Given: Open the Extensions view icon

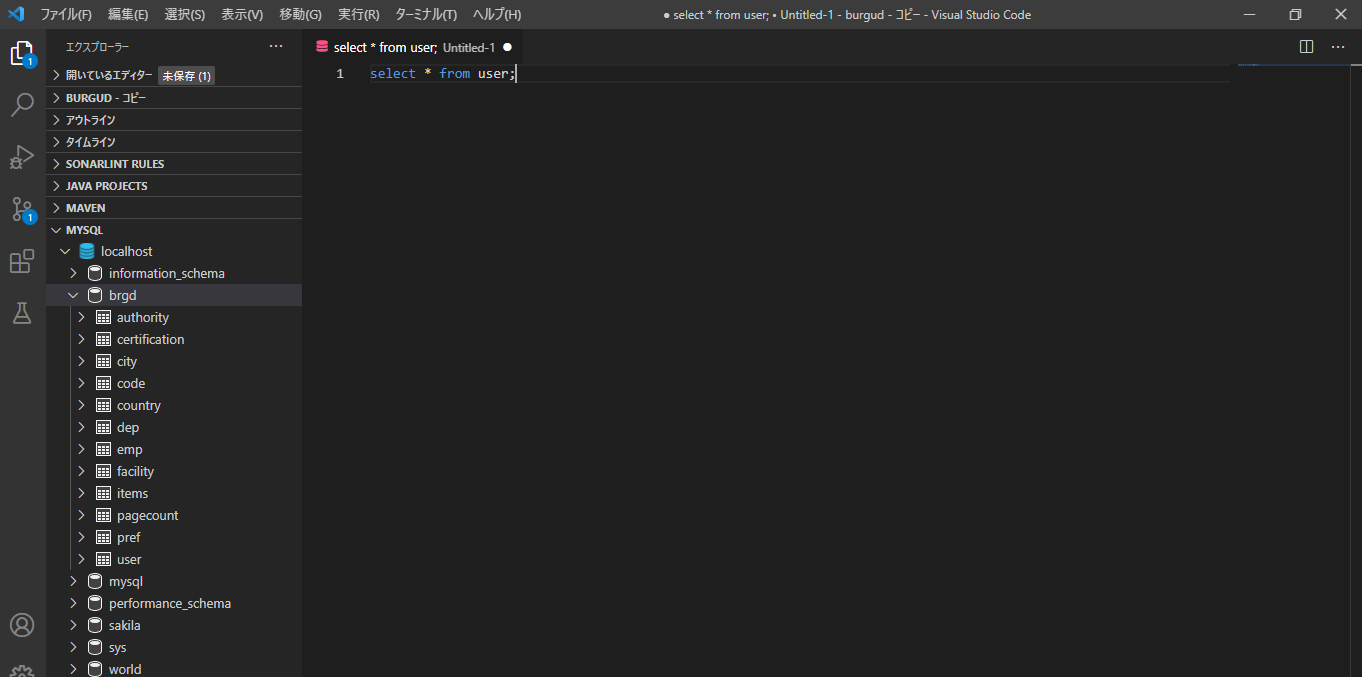Looking at the screenshot, I should [22, 261].
